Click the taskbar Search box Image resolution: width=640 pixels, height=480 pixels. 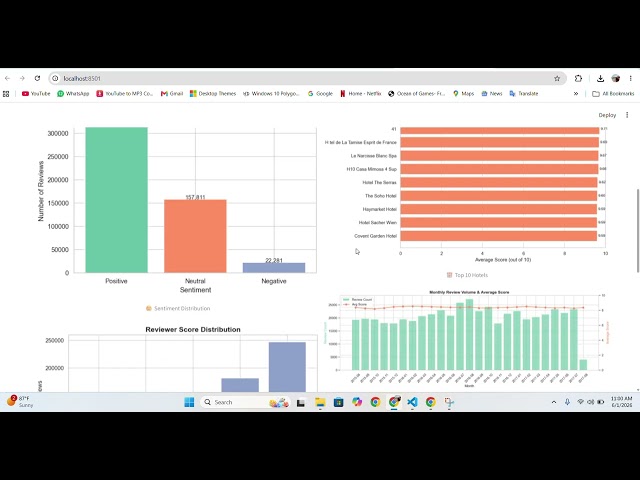(x=245, y=402)
